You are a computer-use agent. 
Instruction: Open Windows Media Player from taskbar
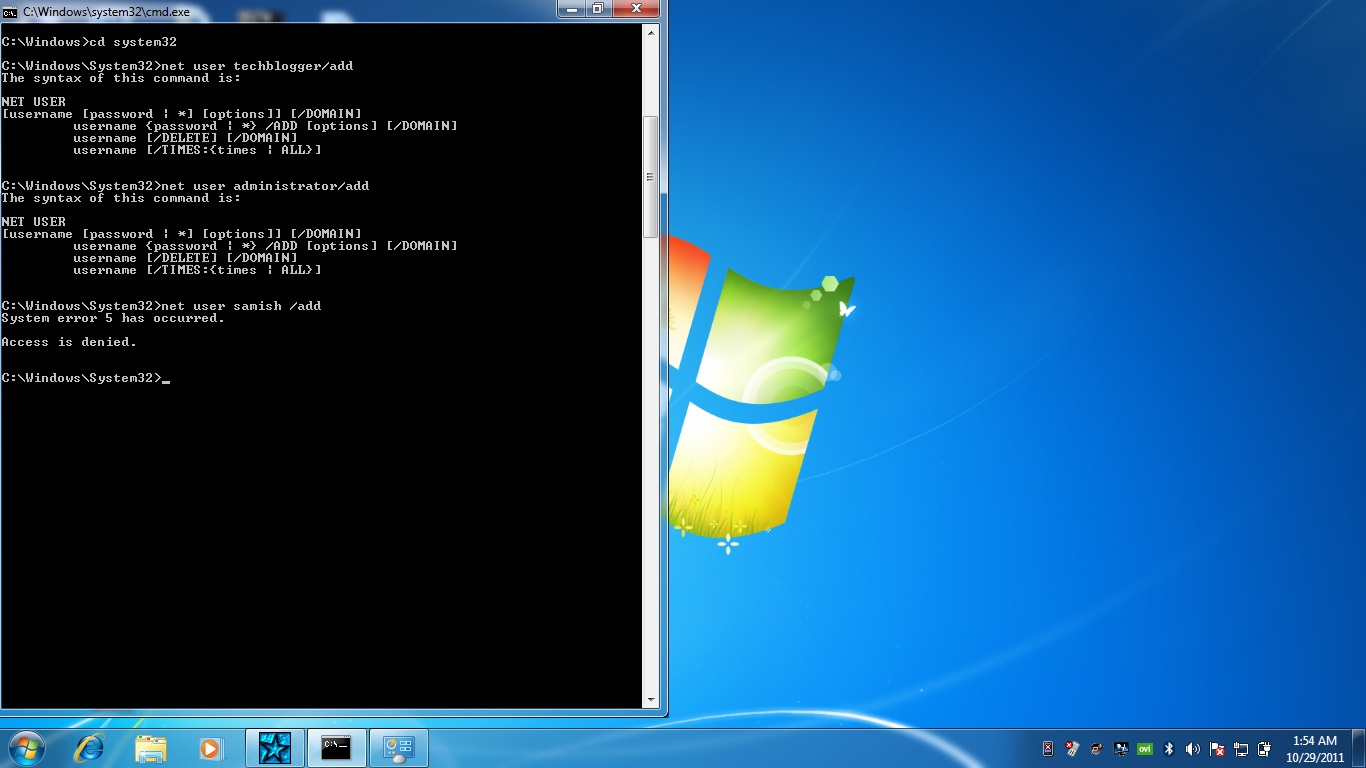coord(210,747)
